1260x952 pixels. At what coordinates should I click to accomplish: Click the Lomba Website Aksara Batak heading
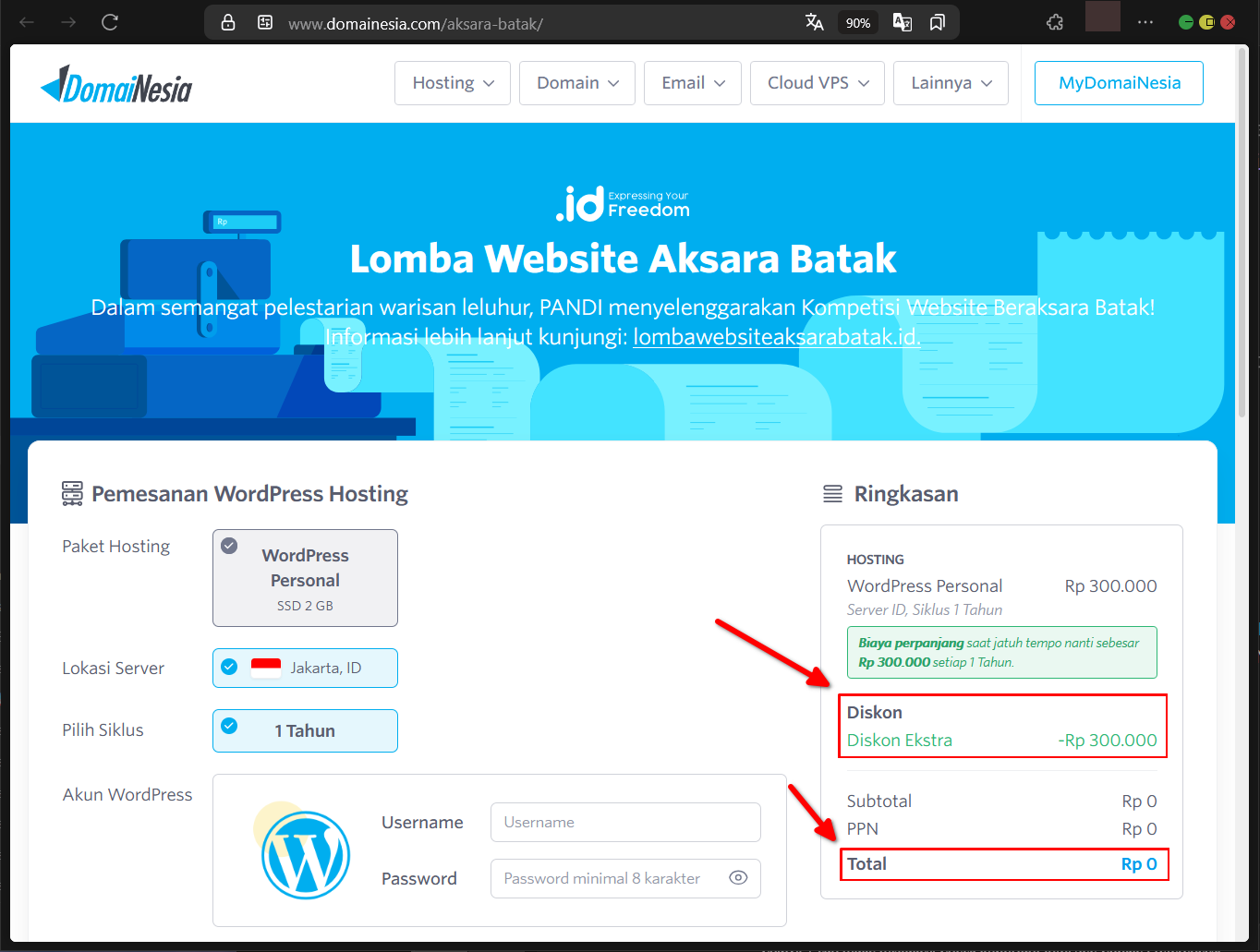pyautogui.click(x=623, y=259)
